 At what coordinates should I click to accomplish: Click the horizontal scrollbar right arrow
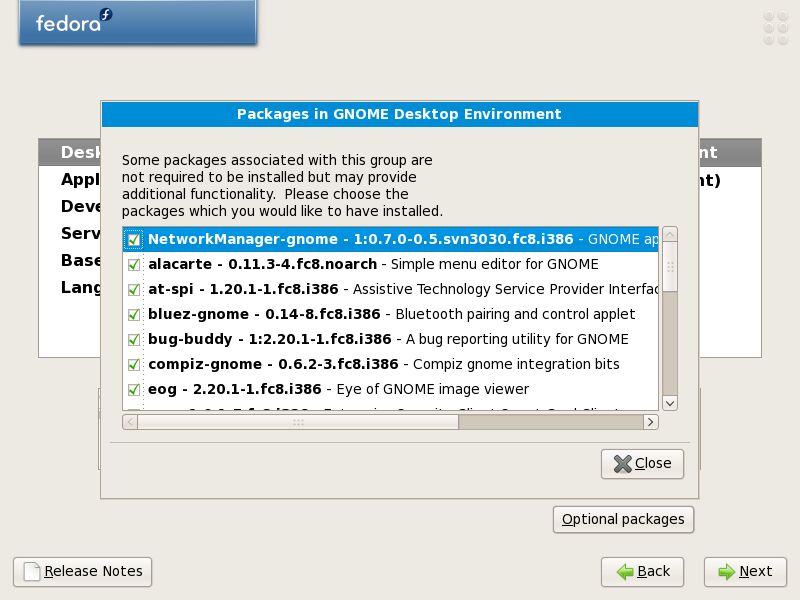(651, 422)
